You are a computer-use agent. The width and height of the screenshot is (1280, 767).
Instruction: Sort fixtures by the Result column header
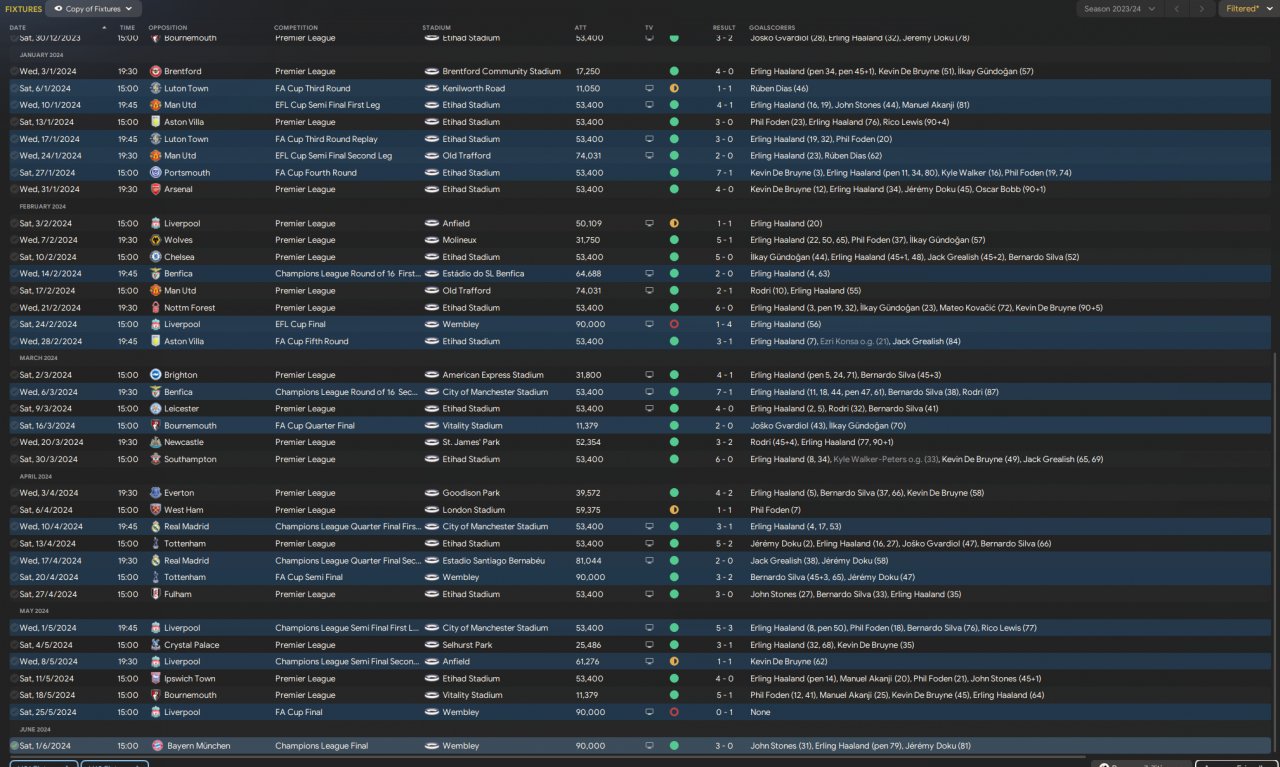click(724, 28)
